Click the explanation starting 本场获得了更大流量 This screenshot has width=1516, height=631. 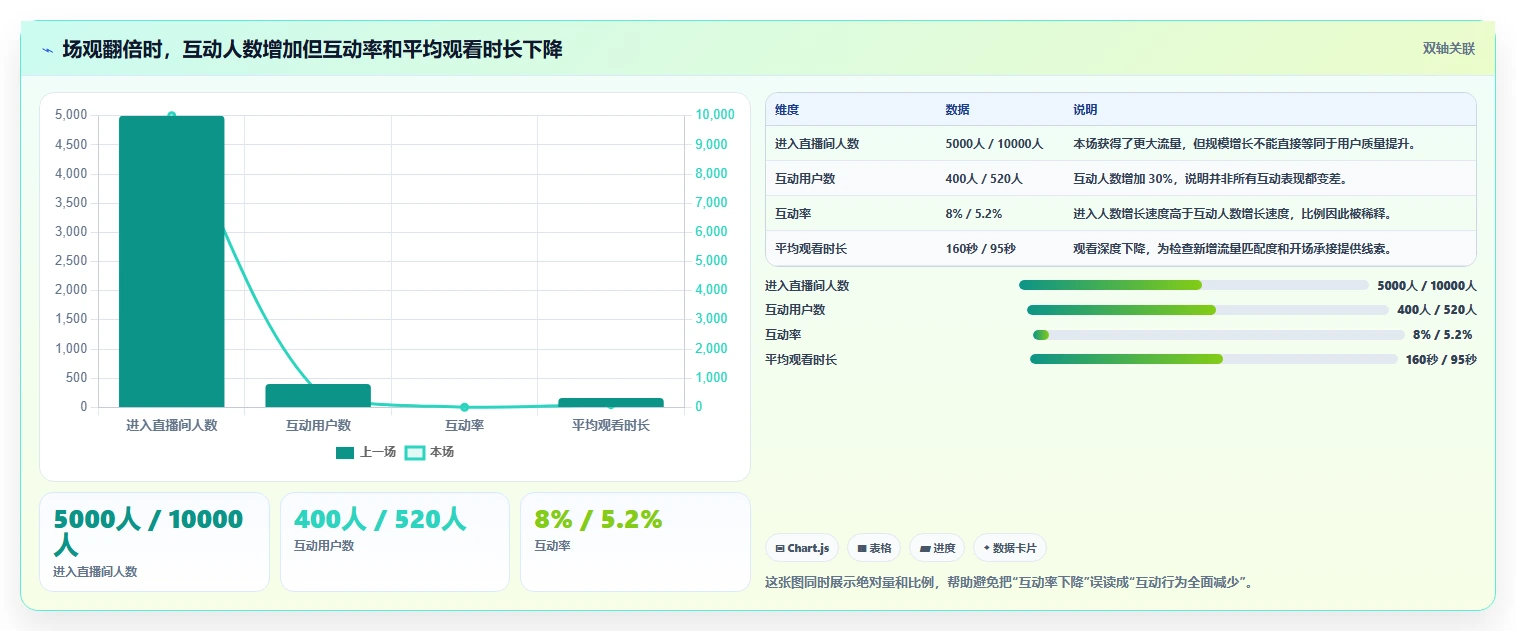1244,144
